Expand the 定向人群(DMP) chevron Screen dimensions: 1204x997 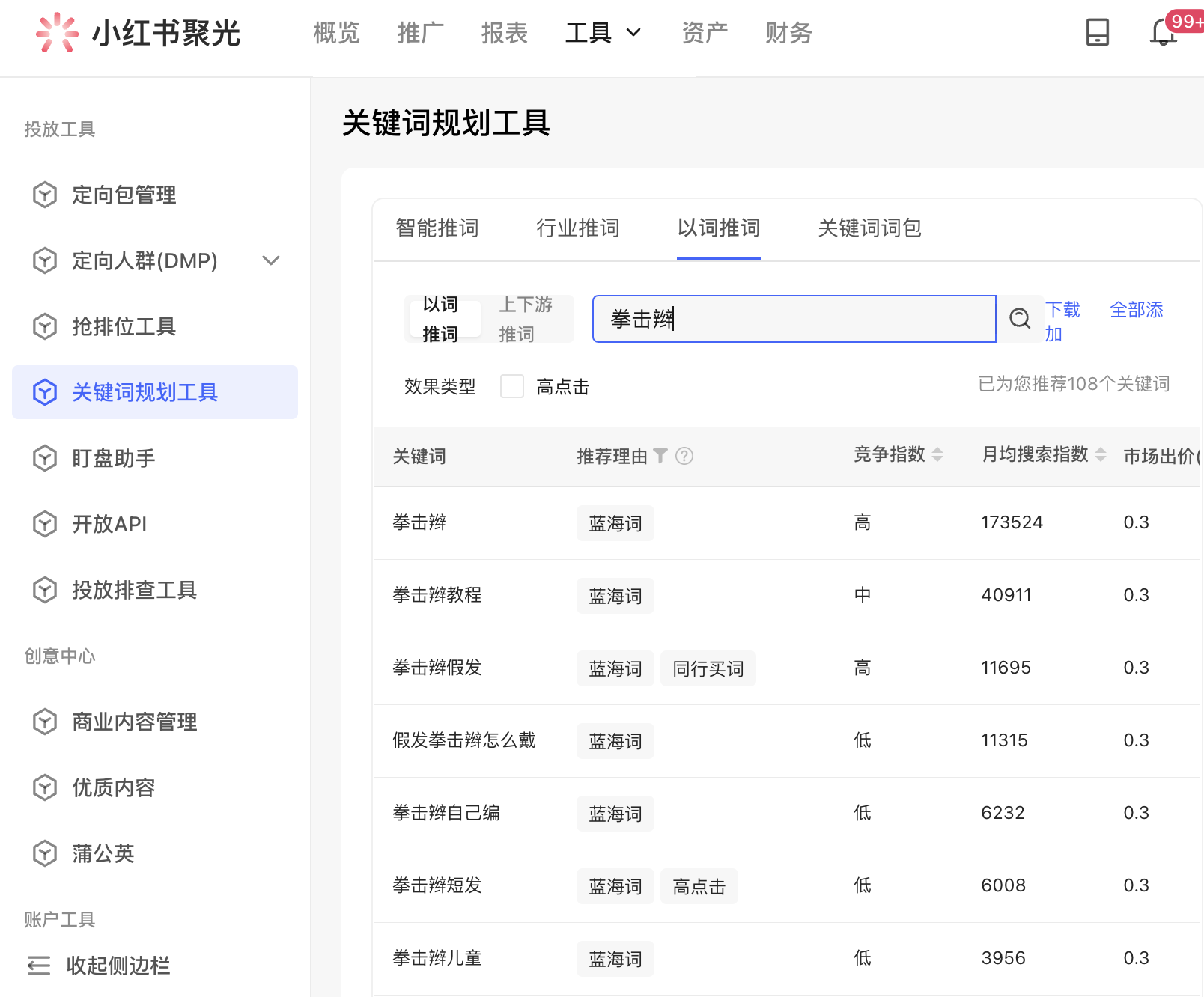pos(271,260)
